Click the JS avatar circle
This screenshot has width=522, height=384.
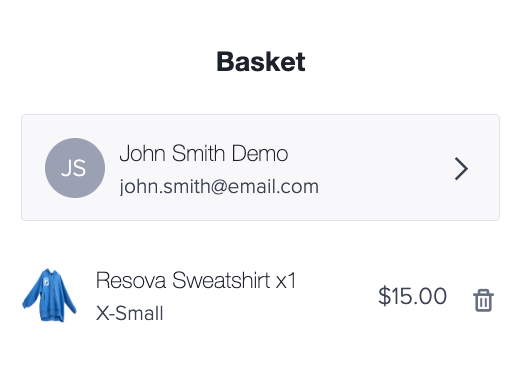pyautogui.click(x=75, y=168)
